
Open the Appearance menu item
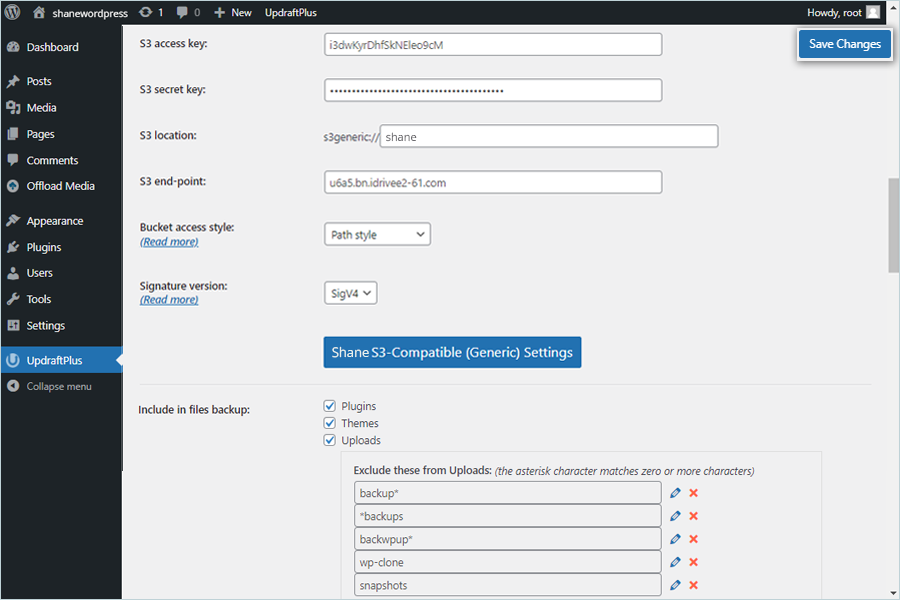coord(61,221)
